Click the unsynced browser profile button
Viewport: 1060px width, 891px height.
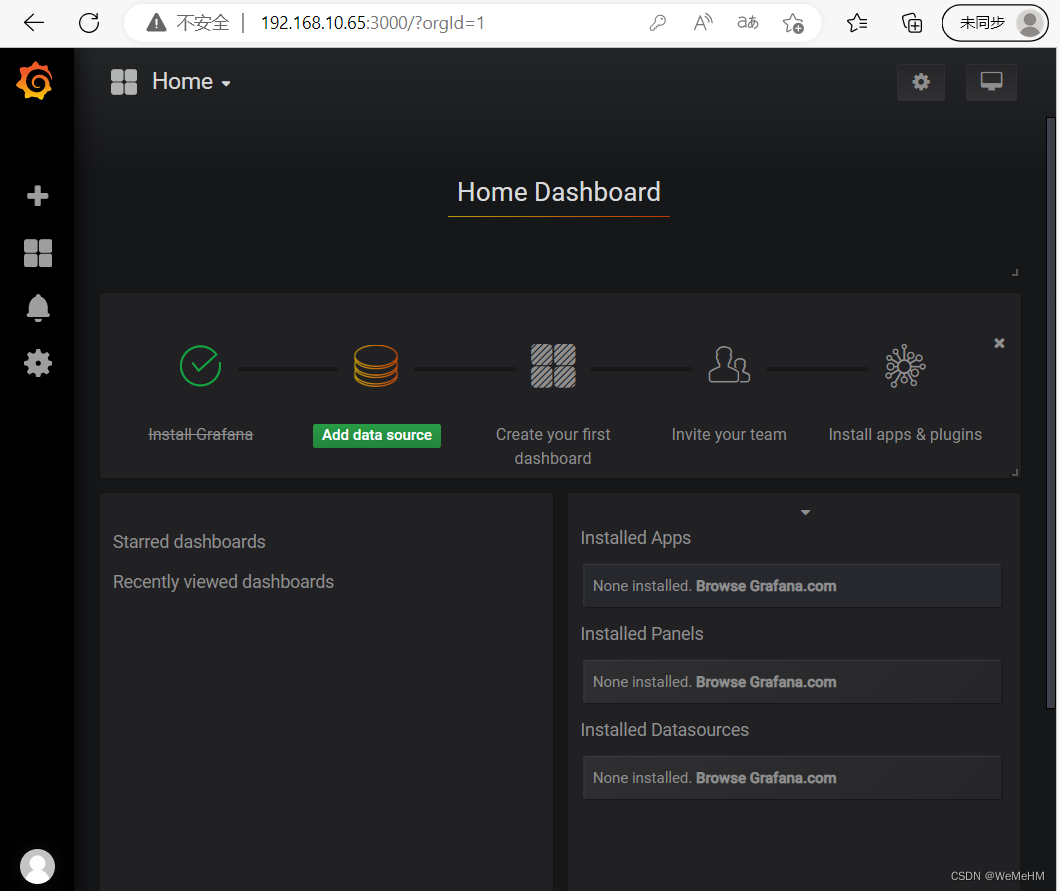[994, 23]
